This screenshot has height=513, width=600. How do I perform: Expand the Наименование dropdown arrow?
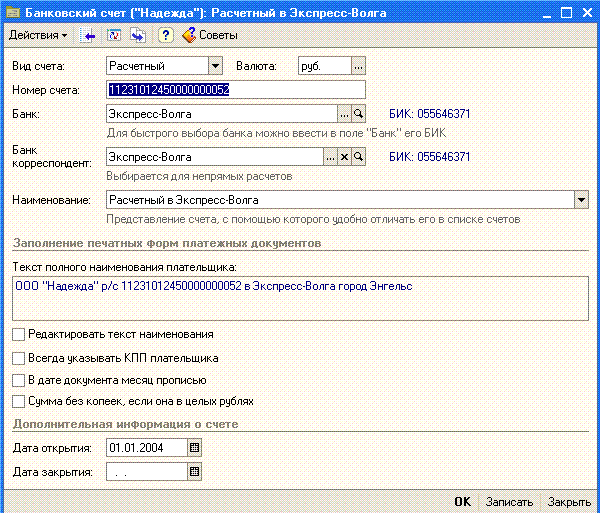tap(581, 200)
